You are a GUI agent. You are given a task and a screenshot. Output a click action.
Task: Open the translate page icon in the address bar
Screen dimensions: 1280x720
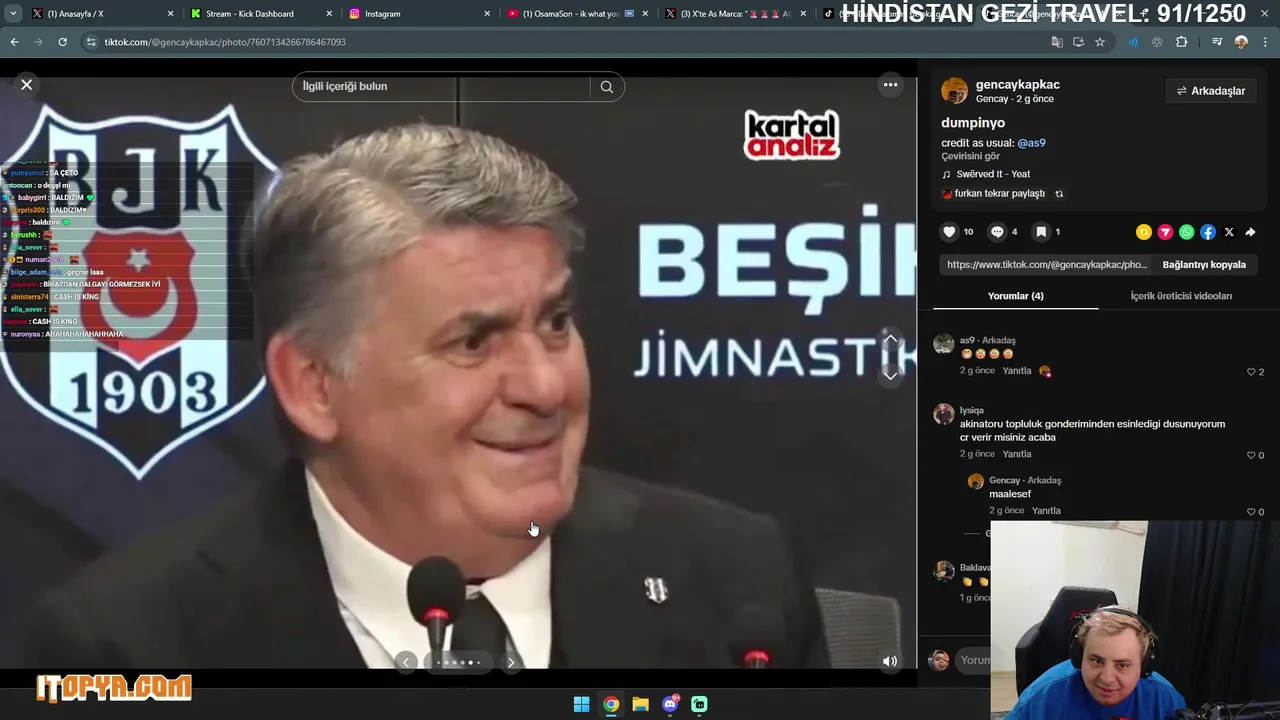tap(1057, 42)
